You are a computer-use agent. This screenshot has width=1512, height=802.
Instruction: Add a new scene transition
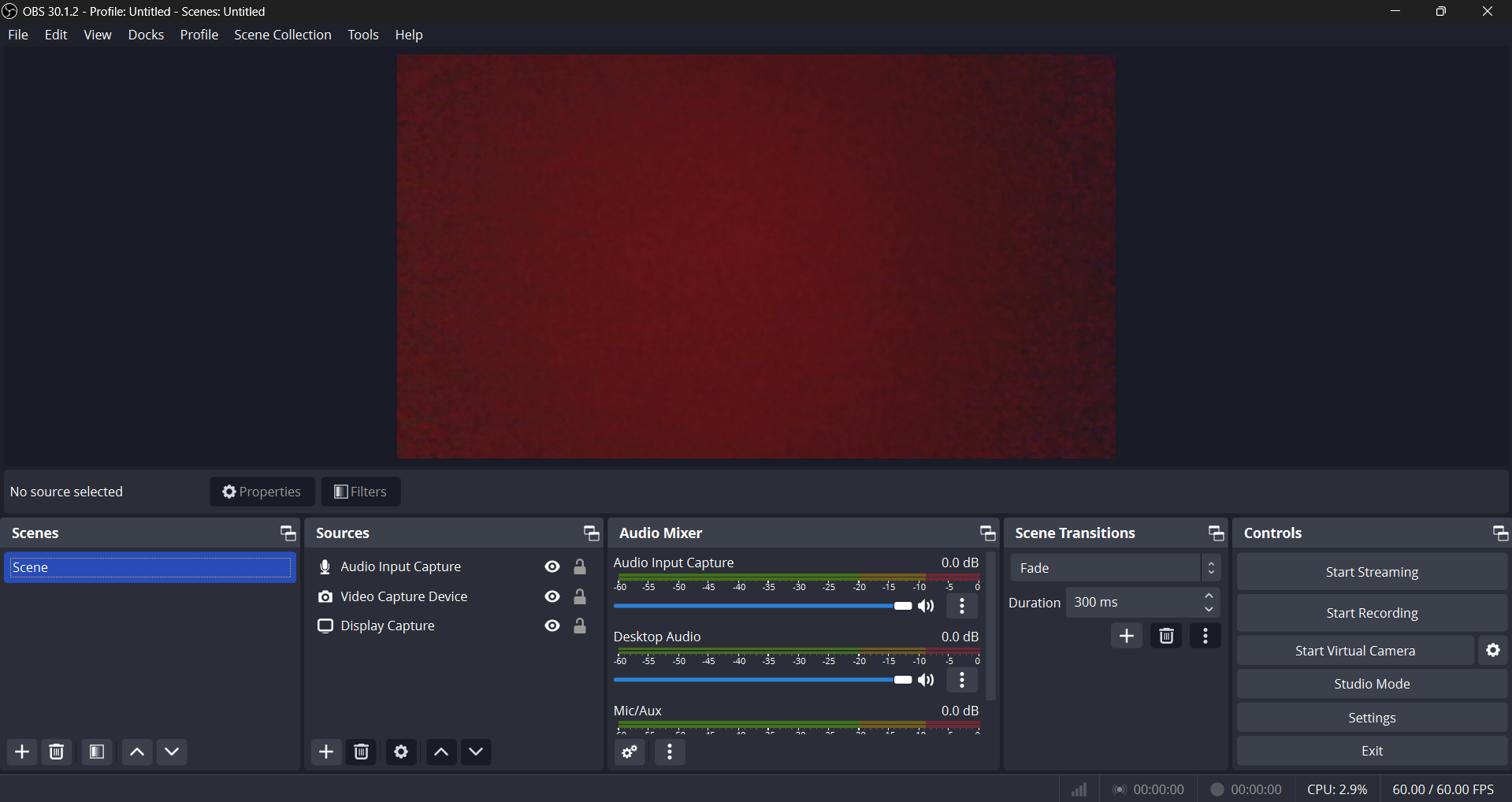[x=1127, y=637]
